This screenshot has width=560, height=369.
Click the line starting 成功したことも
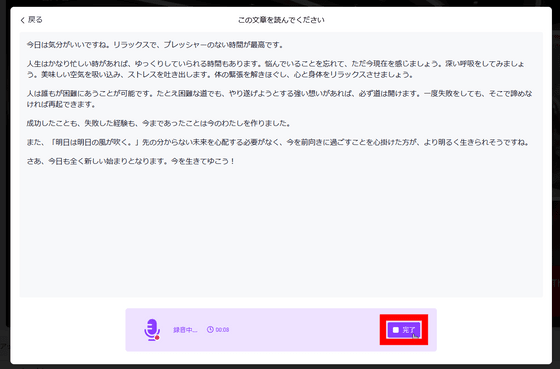[159, 124]
